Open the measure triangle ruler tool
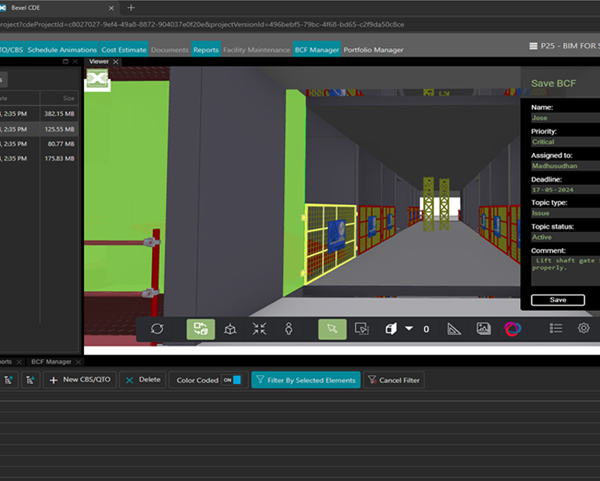600x481 pixels. tap(454, 328)
